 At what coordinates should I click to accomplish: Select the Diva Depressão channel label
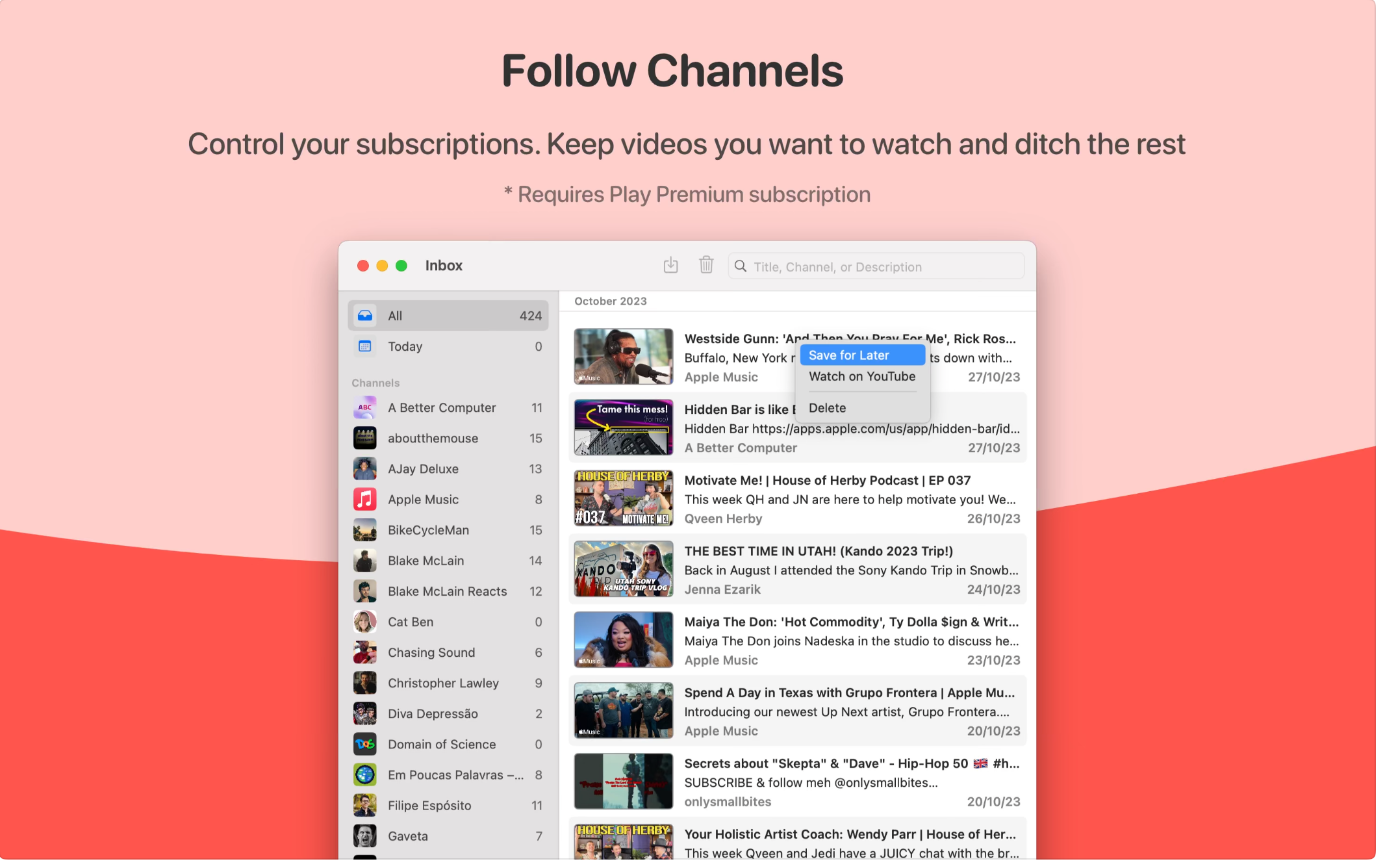(433, 713)
